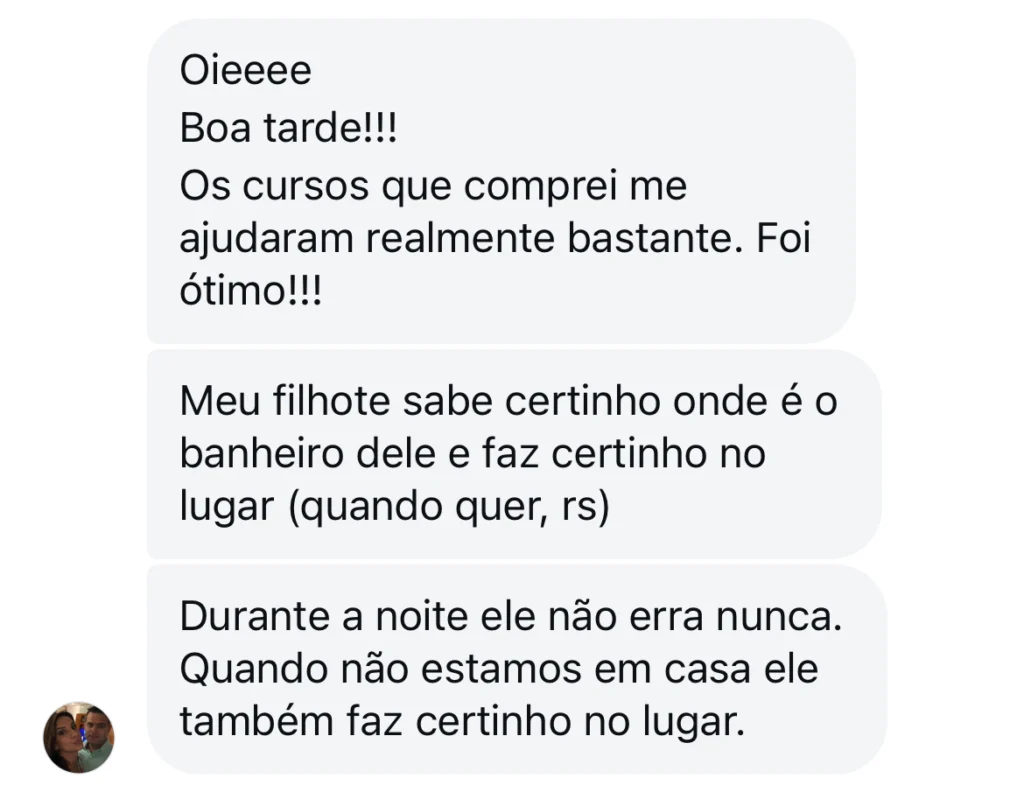Click the word "bastante." in first message
Viewport: 1024px width, 792px height.
point(655,238)
